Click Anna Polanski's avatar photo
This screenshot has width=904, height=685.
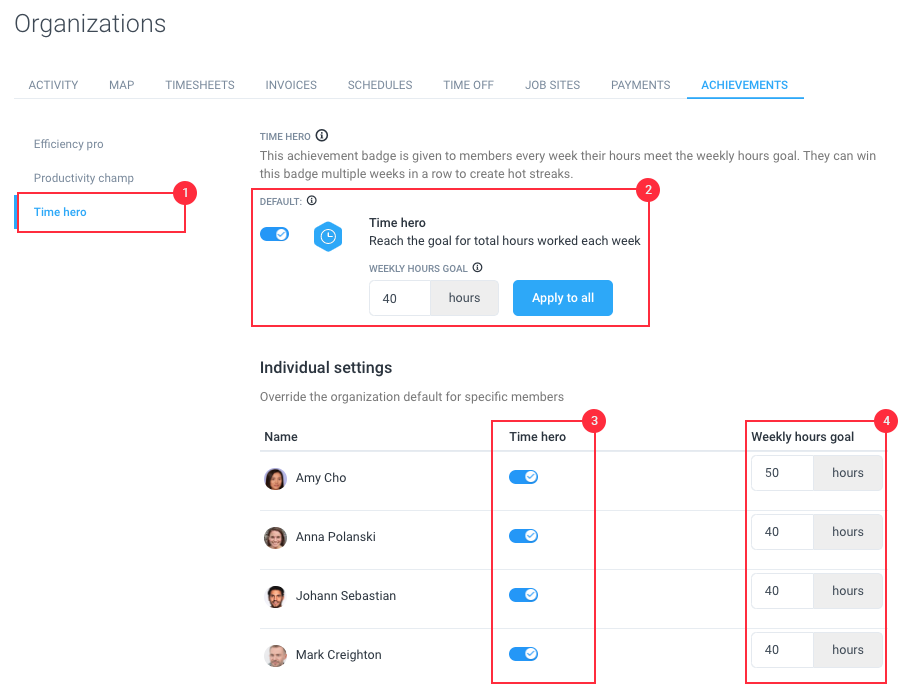[276, 537]
